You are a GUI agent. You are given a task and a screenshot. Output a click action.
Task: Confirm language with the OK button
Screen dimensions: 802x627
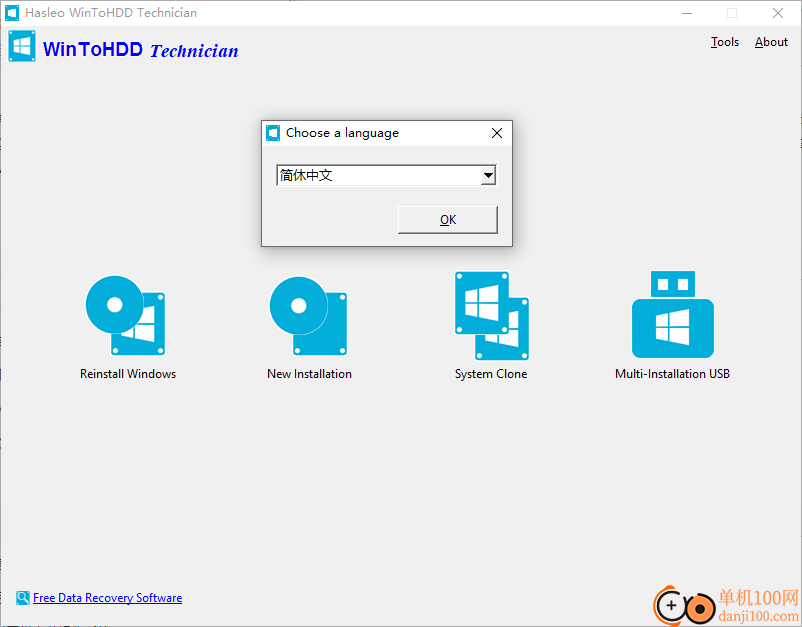coord(448,220)
